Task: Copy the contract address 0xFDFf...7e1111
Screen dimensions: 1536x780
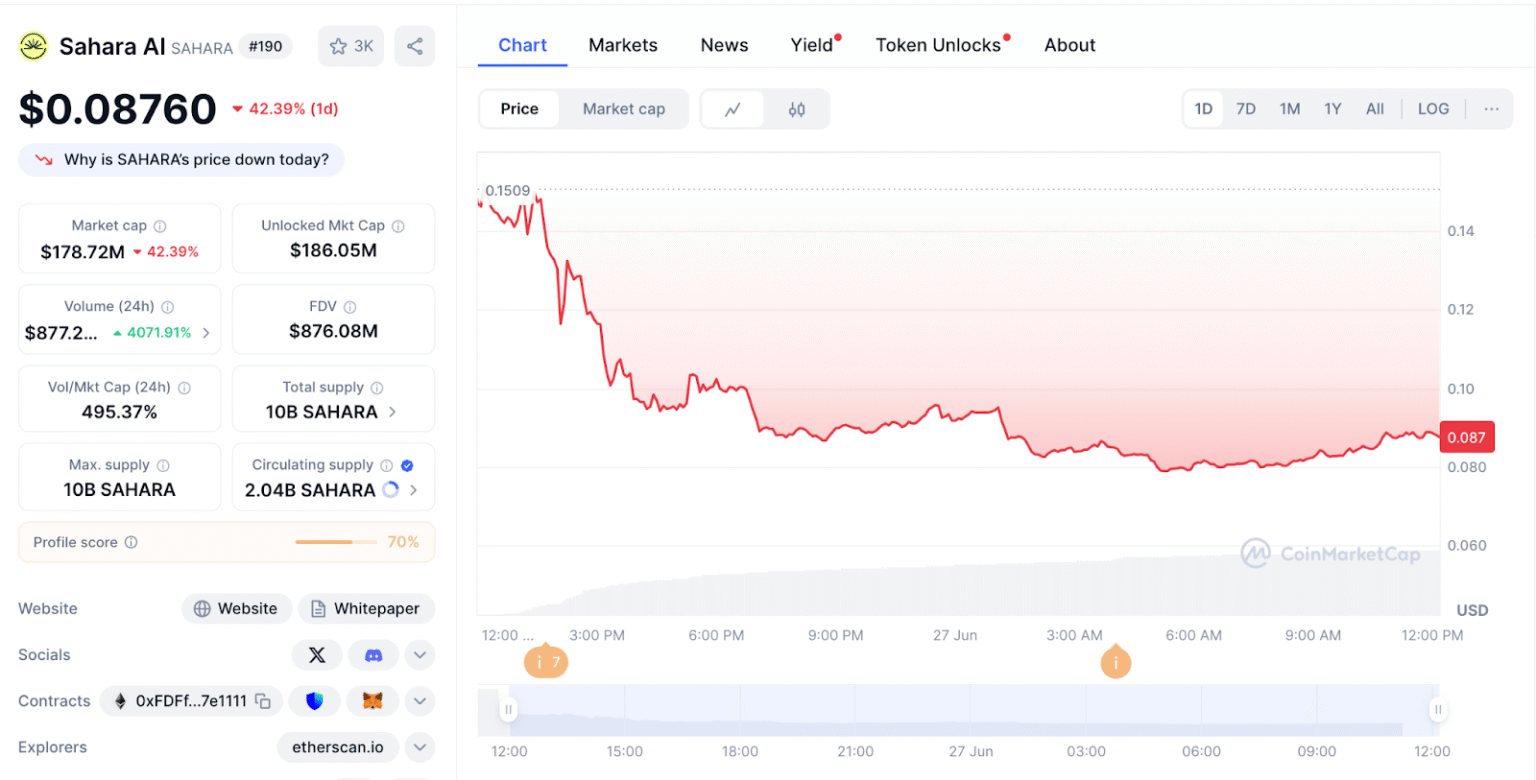Action: coord(263,701)
